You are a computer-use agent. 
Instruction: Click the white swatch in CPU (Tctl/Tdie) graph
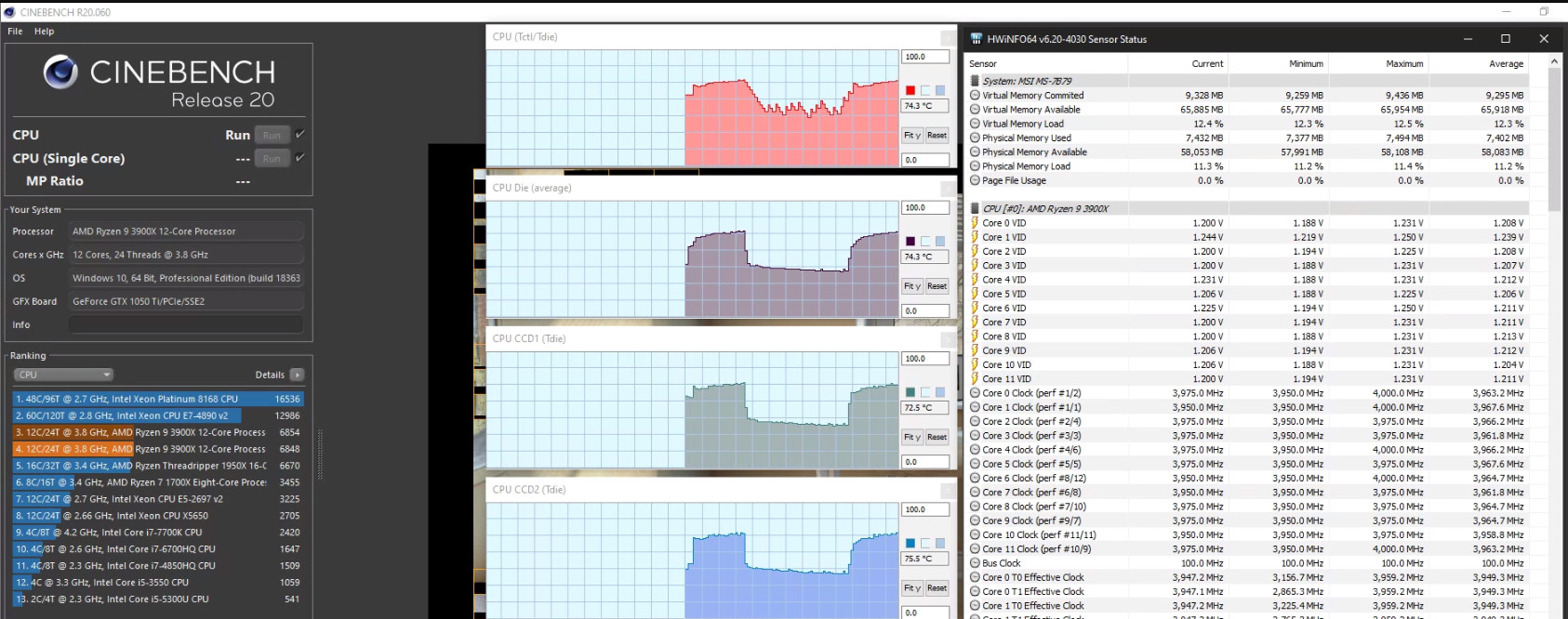925,90
